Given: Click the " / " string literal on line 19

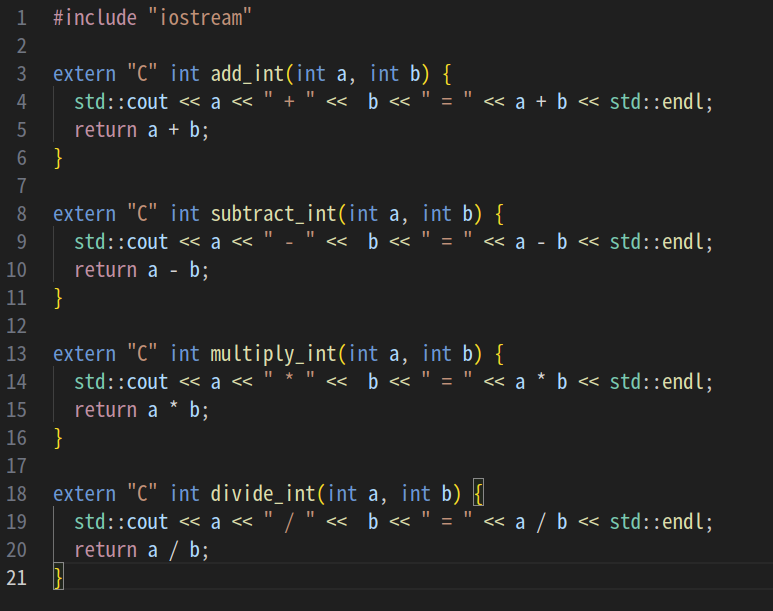Looking at the screenshot, I should tap(289, 522).
